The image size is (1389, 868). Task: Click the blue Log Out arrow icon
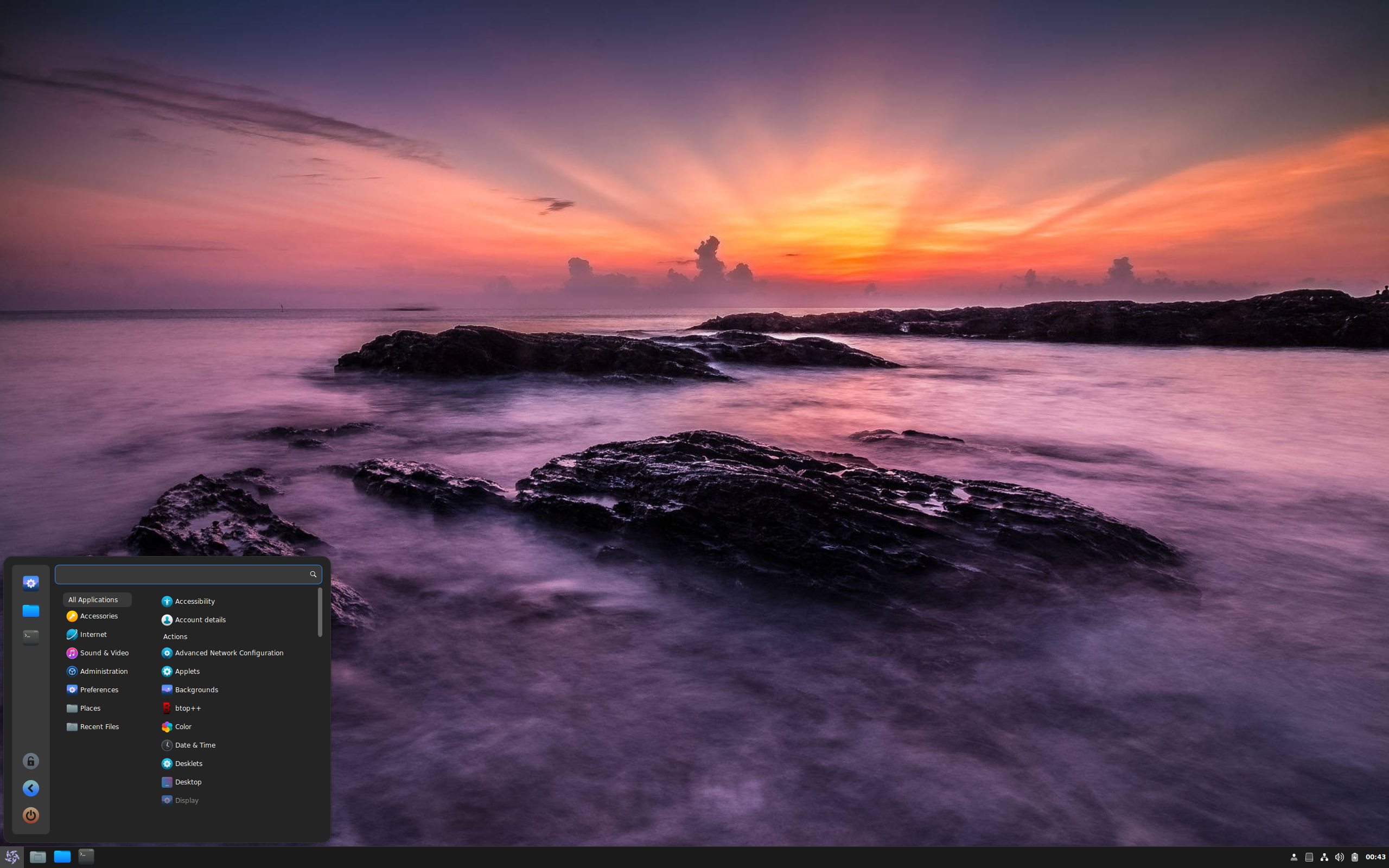[30, 788]
